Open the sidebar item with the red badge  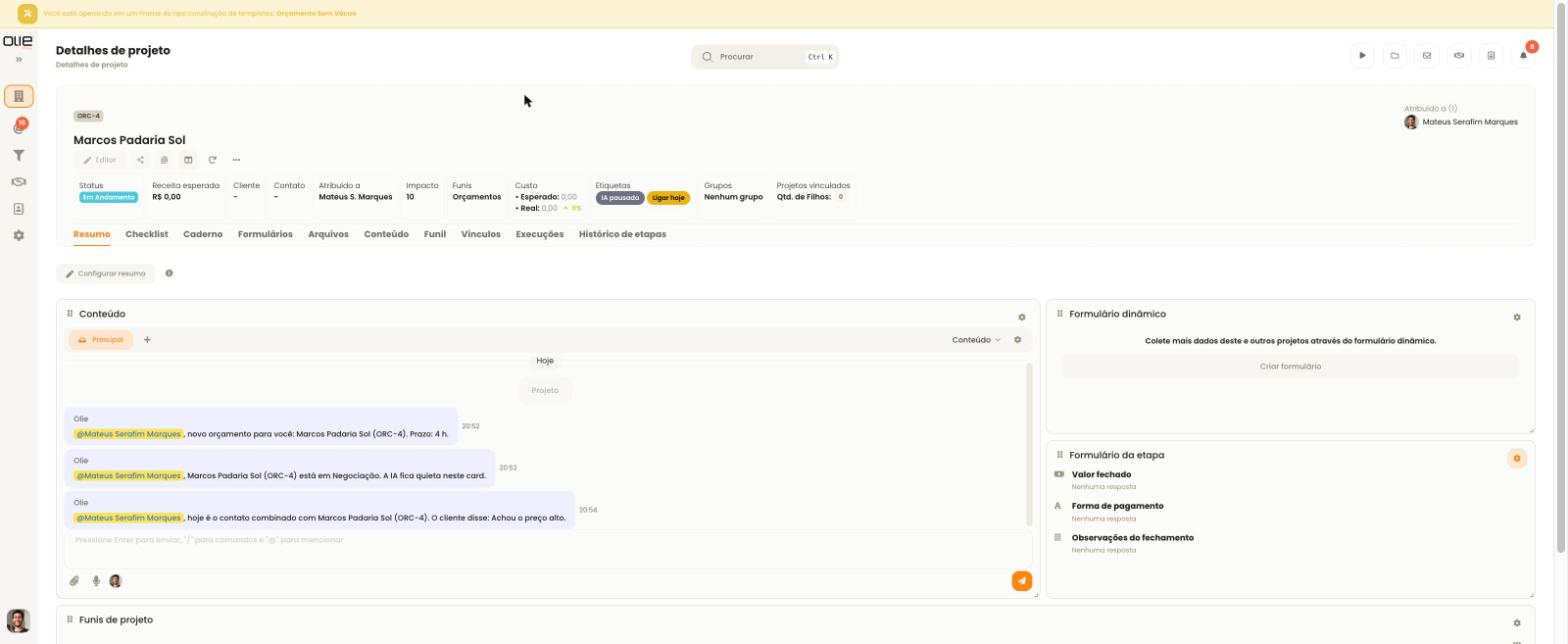click(x=18, y=127)
